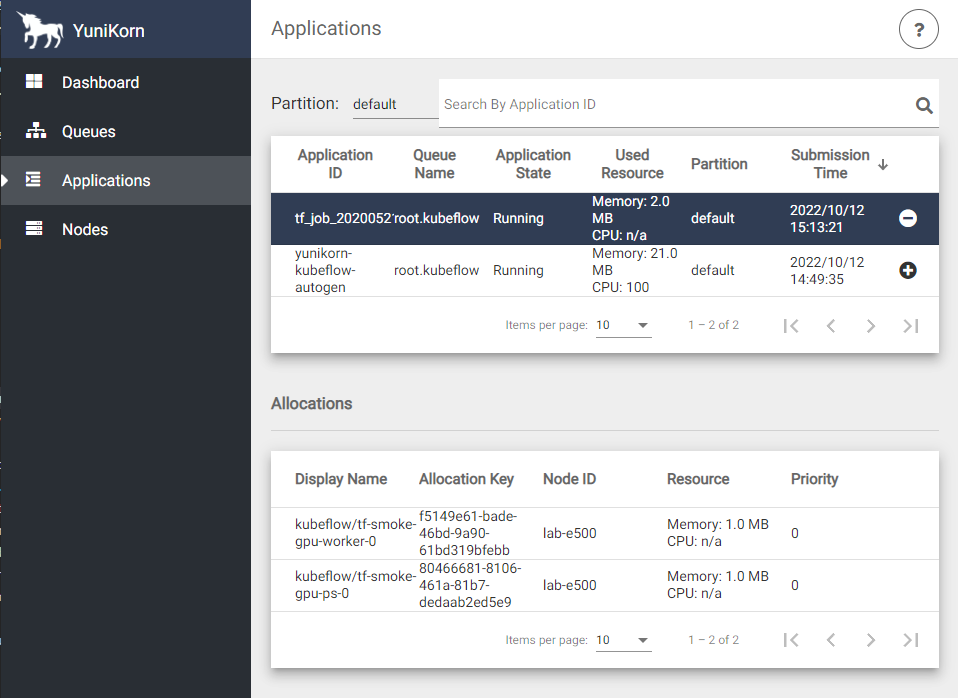Click the Search By Application ID field
Image resolution: width=958 pixels, height=698 pixels.
pyautogui.click(x=670, y=104)
